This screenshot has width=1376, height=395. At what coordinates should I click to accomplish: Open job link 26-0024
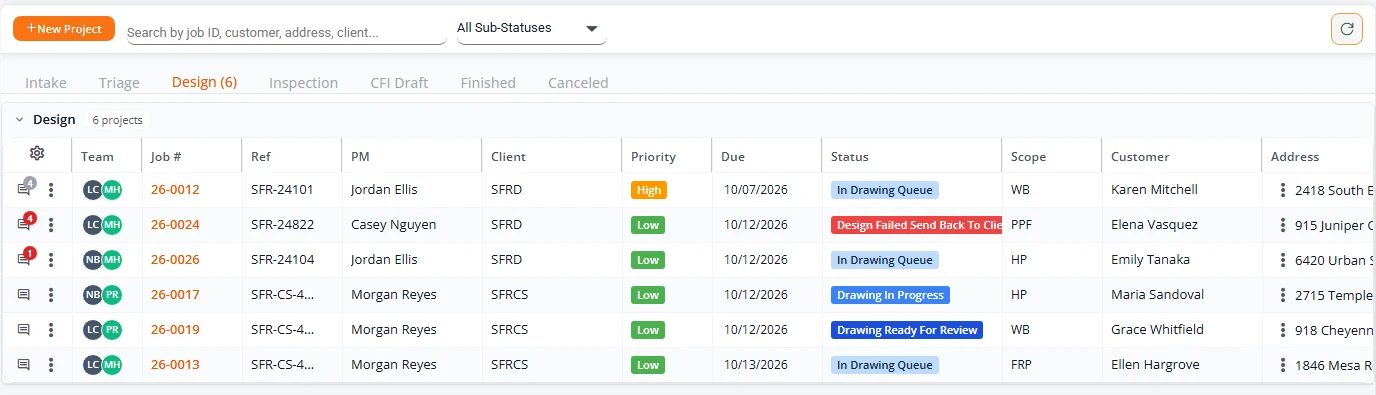175,225
